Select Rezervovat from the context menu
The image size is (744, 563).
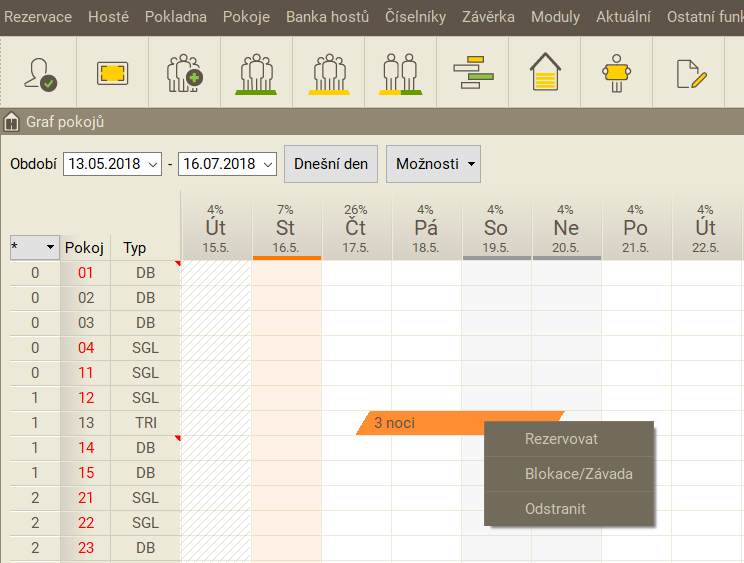[x=561, y=439]
